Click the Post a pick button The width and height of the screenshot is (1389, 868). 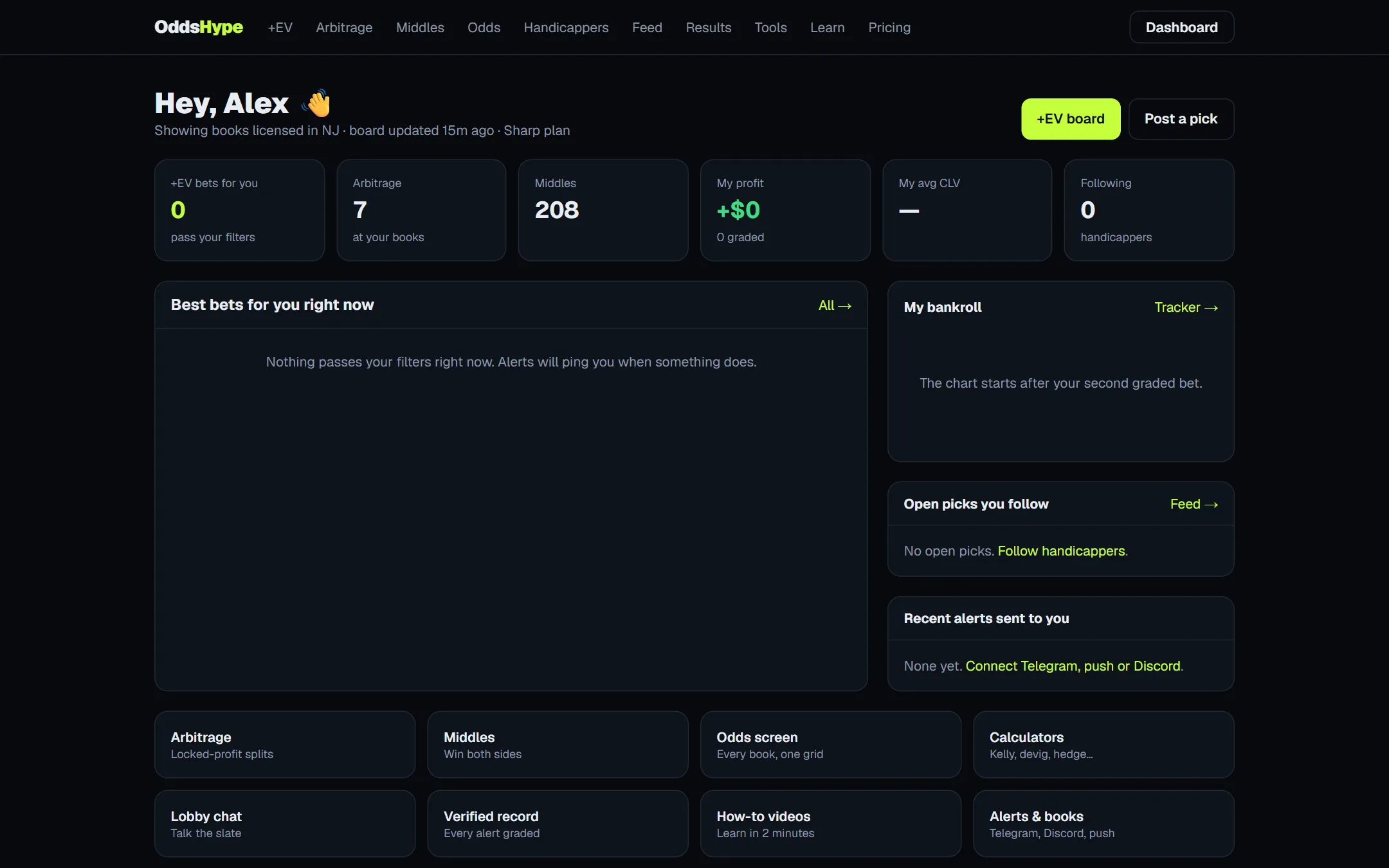click(x=1181, y=119)
